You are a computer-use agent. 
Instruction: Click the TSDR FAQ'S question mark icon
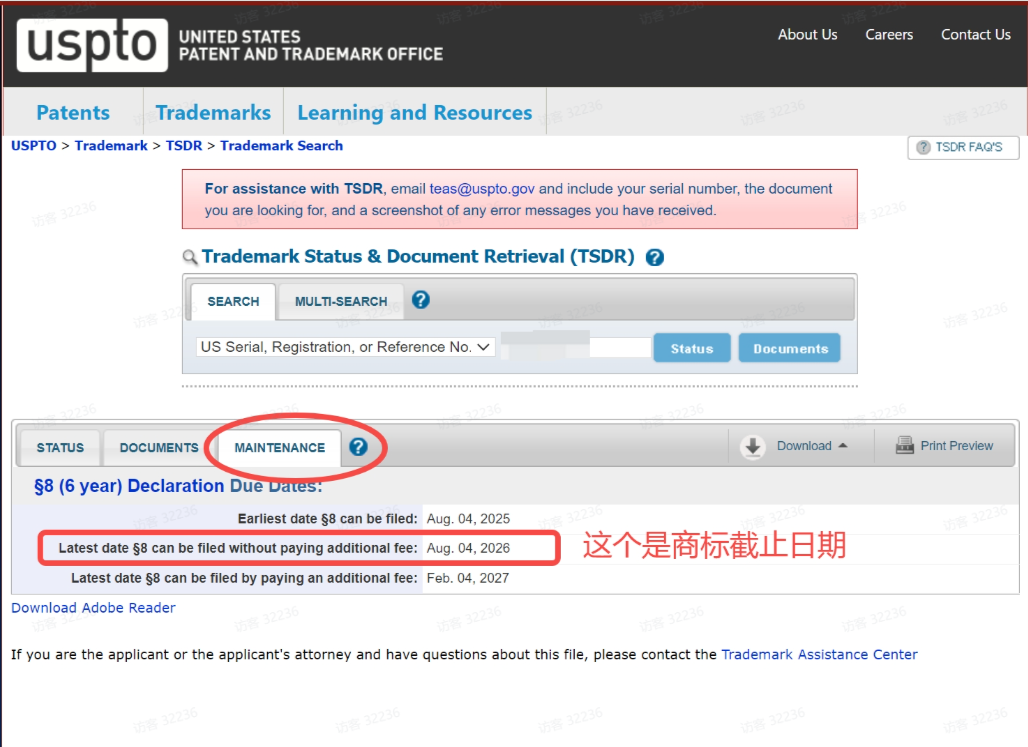coord(923,148)
